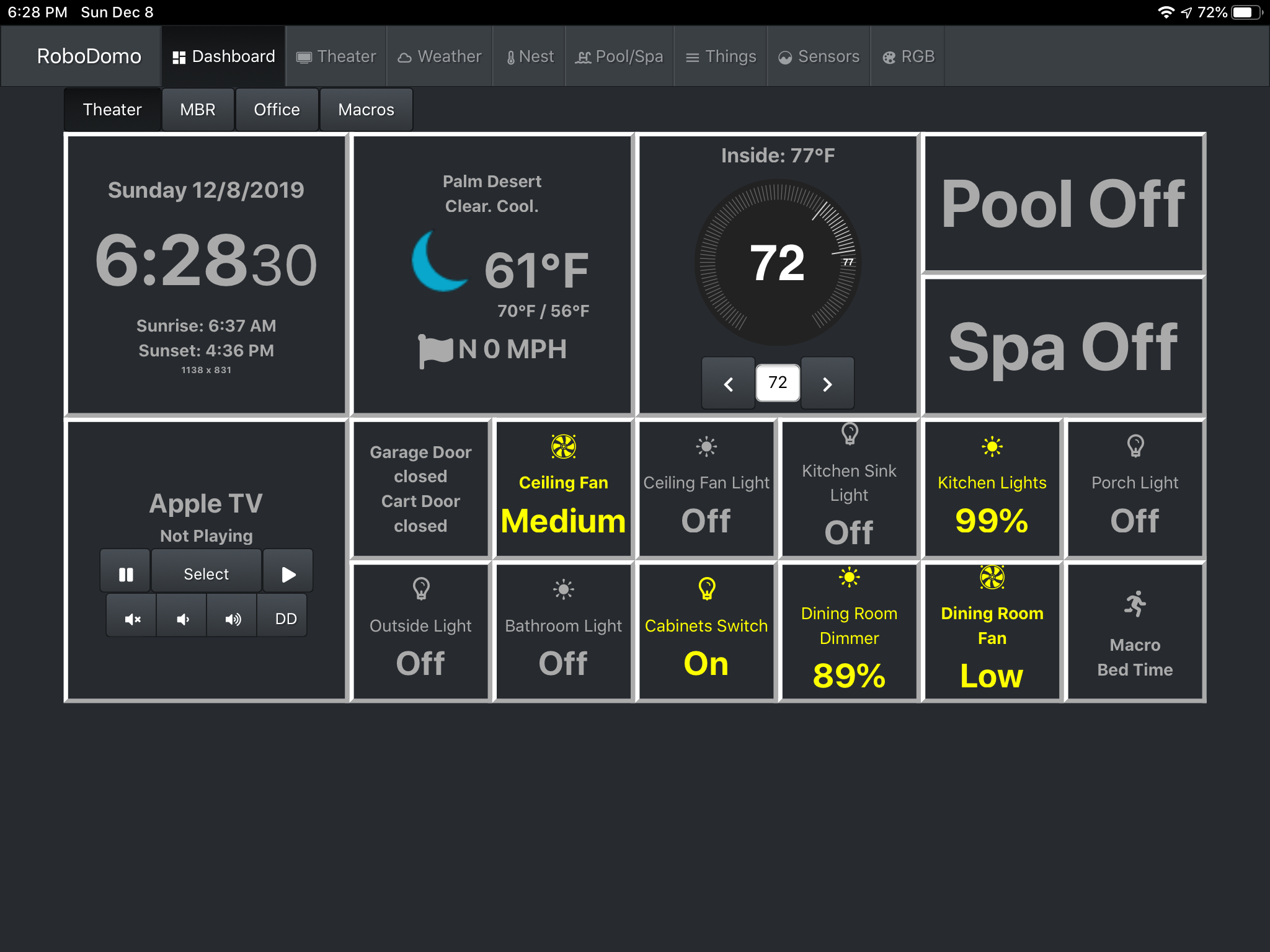The width and height of the screenshot is (1270, 952).
Task: Decrease thermostat target with left chevron
Action: coord(729,383)
